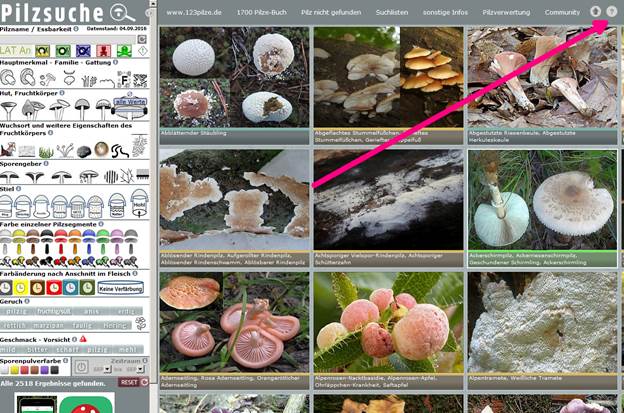This screenshot has width=624, height=413.
Task: Toggle the 'Hering' smell tag
Action: click(115, 325)
